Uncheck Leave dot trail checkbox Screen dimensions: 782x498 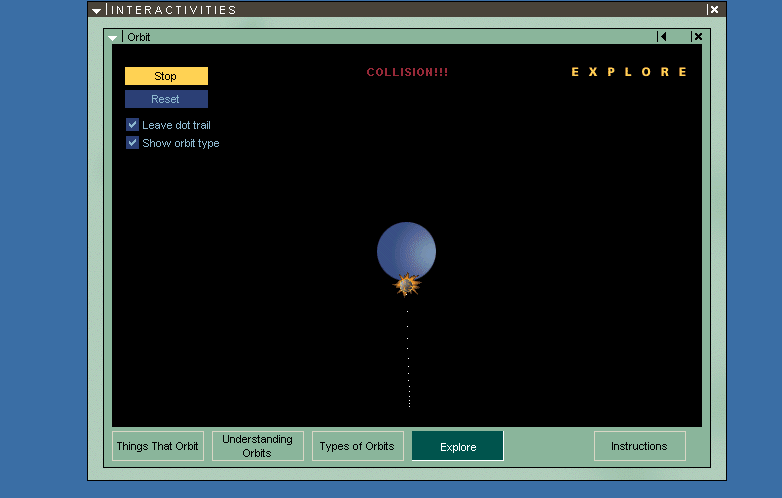click(x=132, y=125)
